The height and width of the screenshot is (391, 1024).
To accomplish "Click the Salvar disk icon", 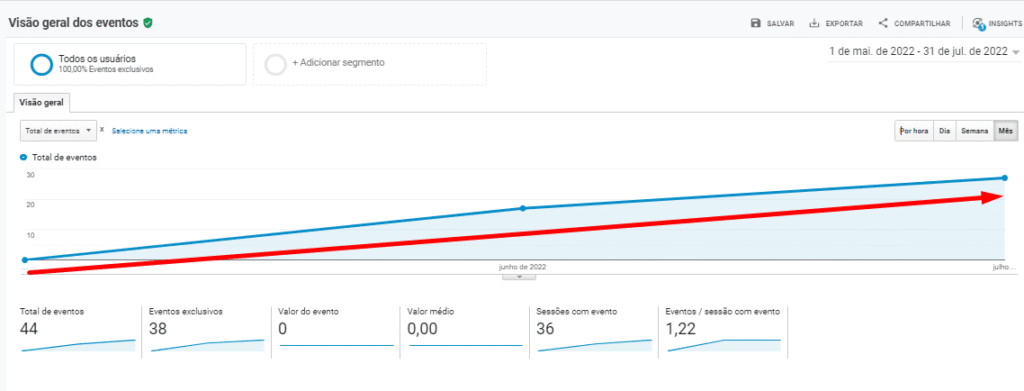I will pyautogui.click(x=756, y=23).
